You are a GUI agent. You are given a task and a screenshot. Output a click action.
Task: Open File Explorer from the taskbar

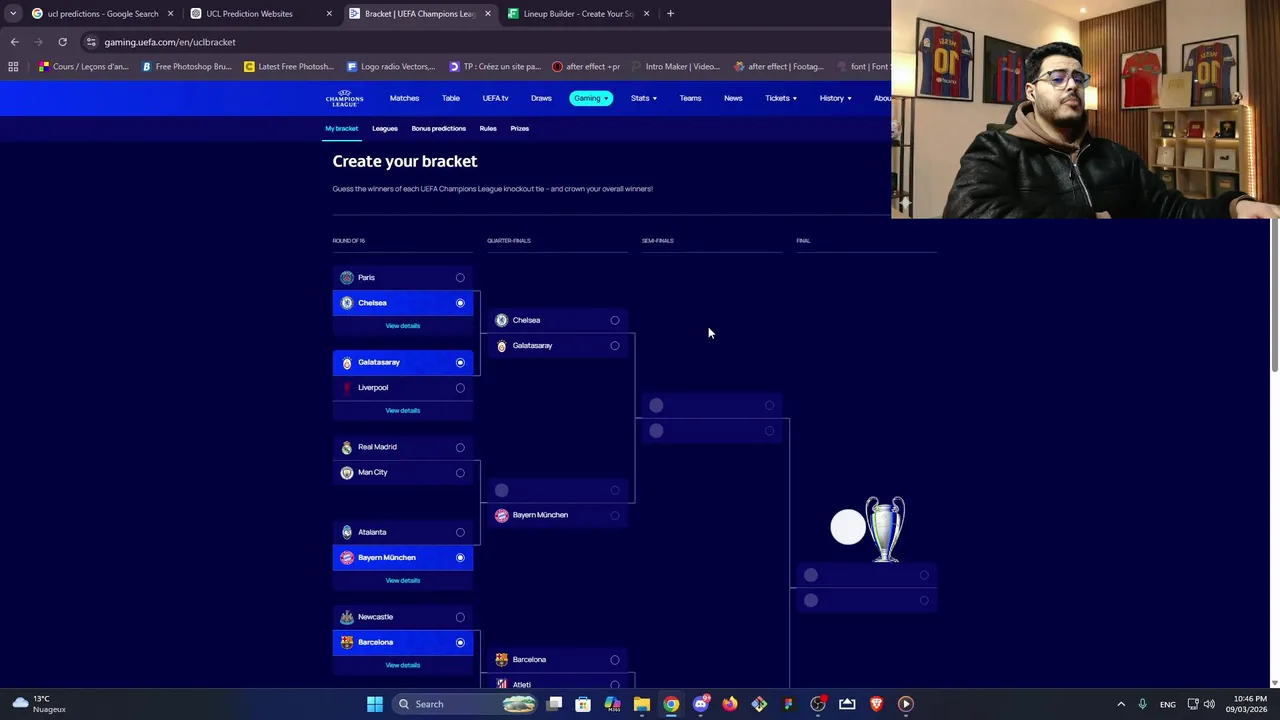[x=642, y=704]
